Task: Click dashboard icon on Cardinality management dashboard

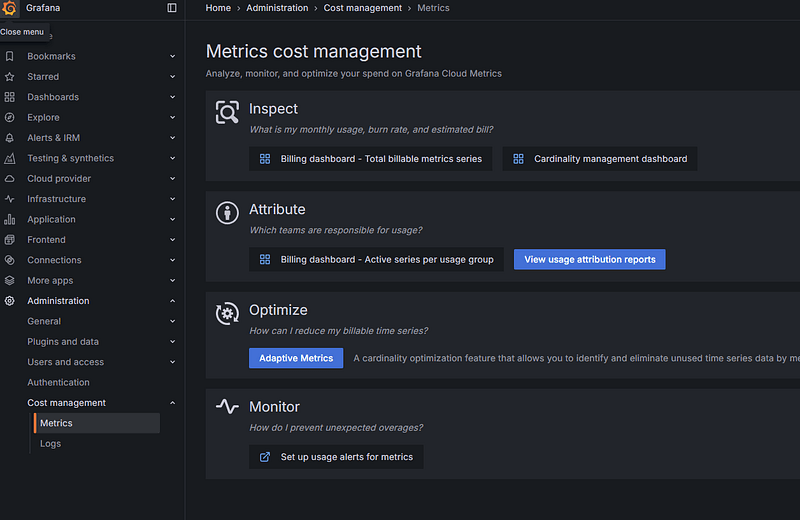Action: pos(518,159)
